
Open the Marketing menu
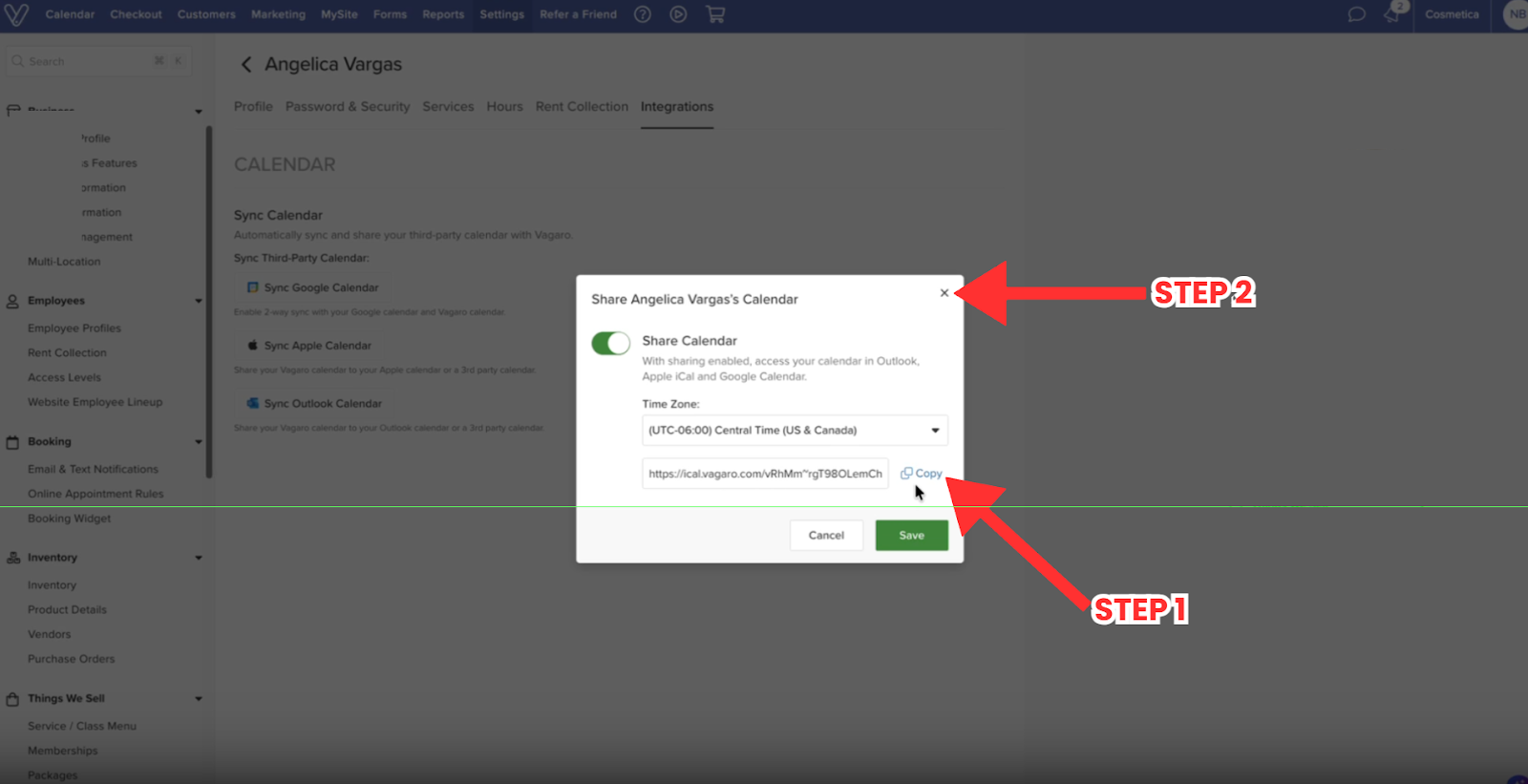click(278, 14)
